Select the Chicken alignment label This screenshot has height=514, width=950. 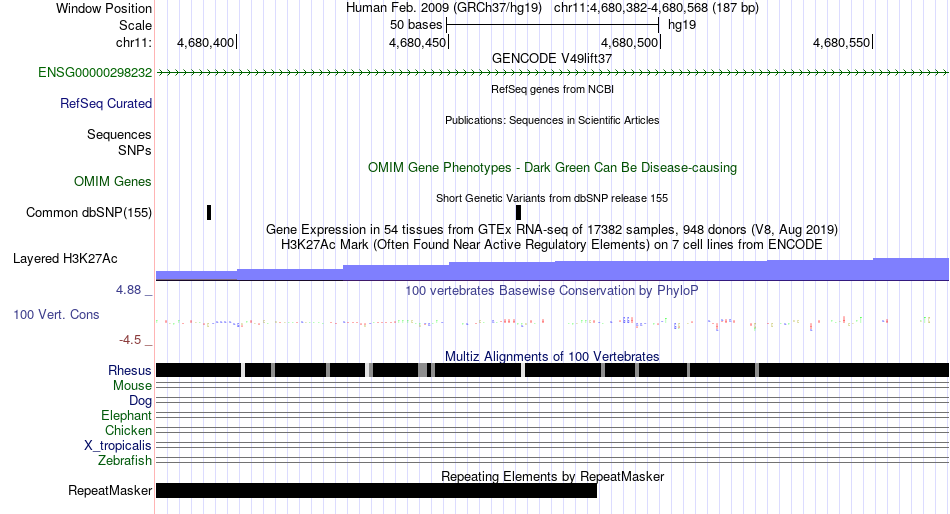(128, 430)
